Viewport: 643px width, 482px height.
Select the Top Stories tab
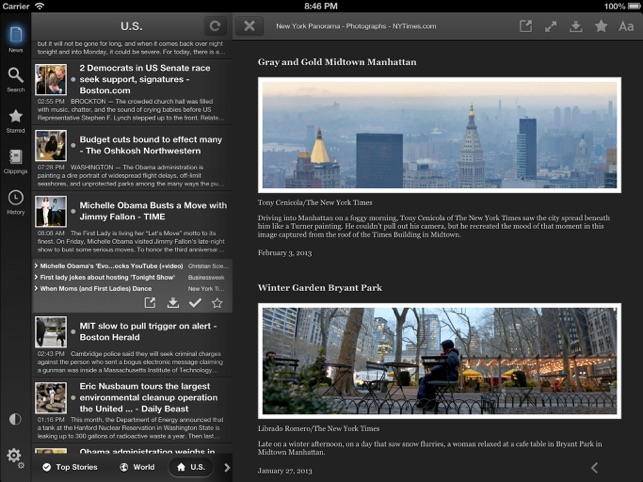coord(70,467)
